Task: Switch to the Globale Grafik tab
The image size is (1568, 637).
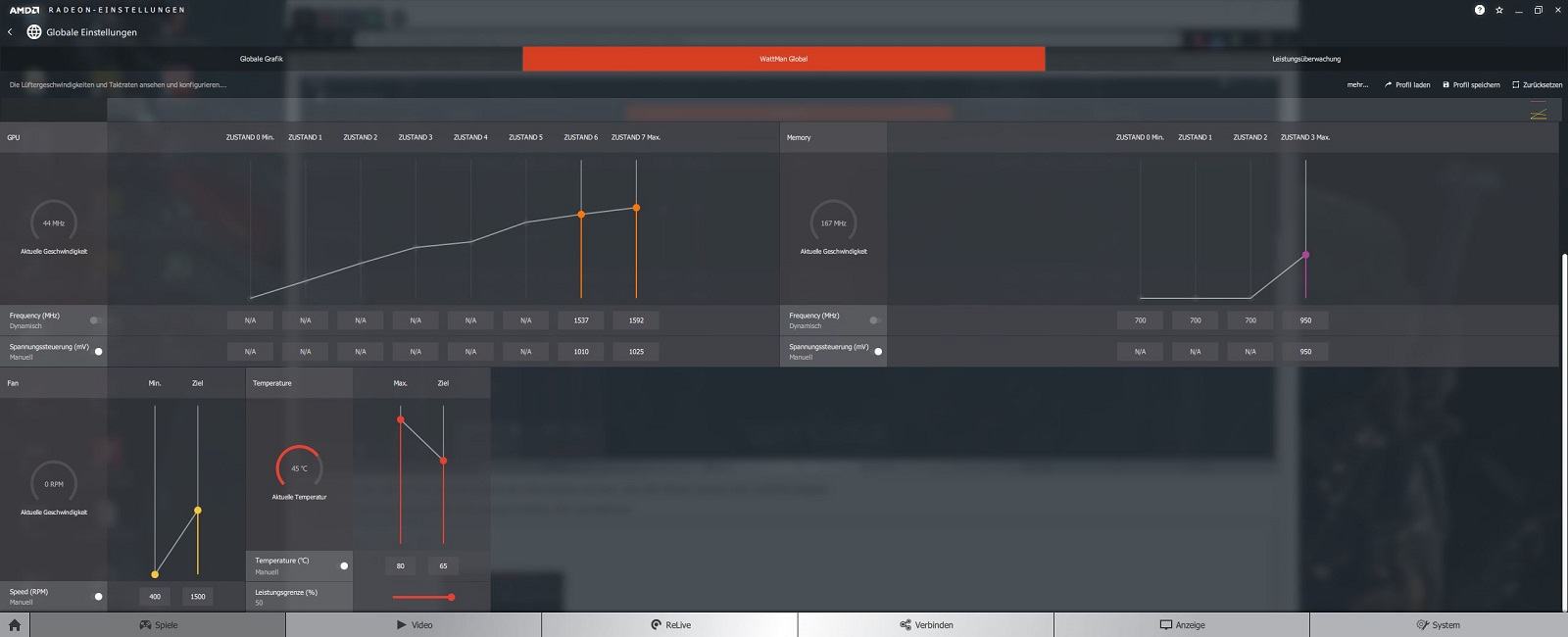Action: tap(262, 59)
